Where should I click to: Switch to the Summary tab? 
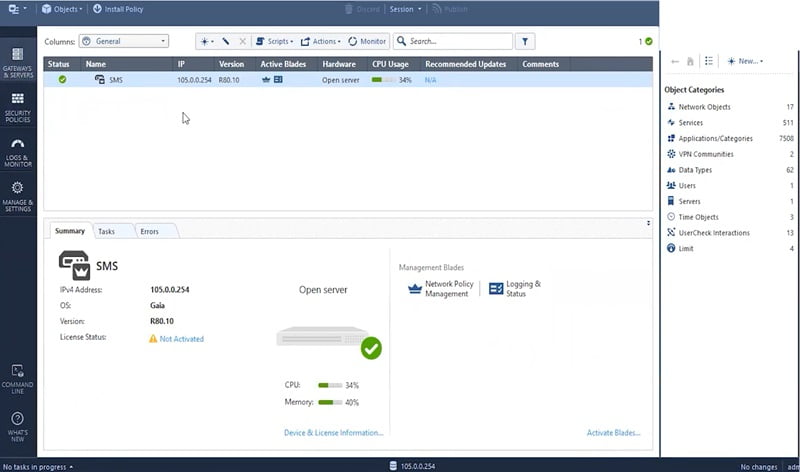(x=70, y=231)
